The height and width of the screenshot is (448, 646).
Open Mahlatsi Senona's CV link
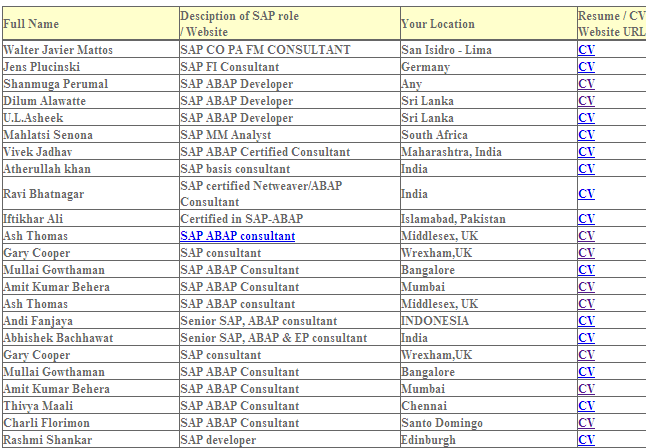coord(586,135)
